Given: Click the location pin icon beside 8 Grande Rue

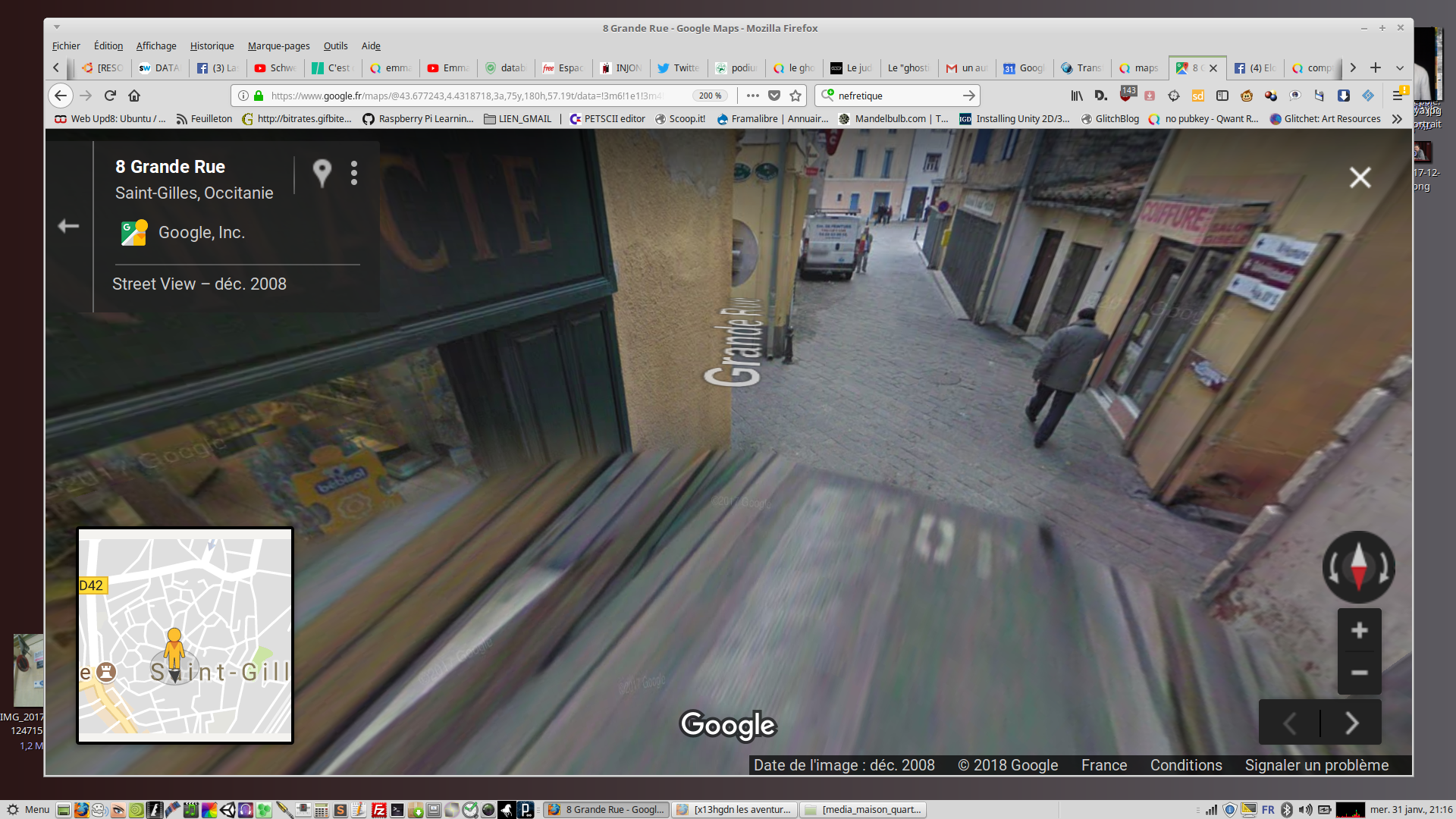Looking at the screenshot, I should [x=322, y=173].
